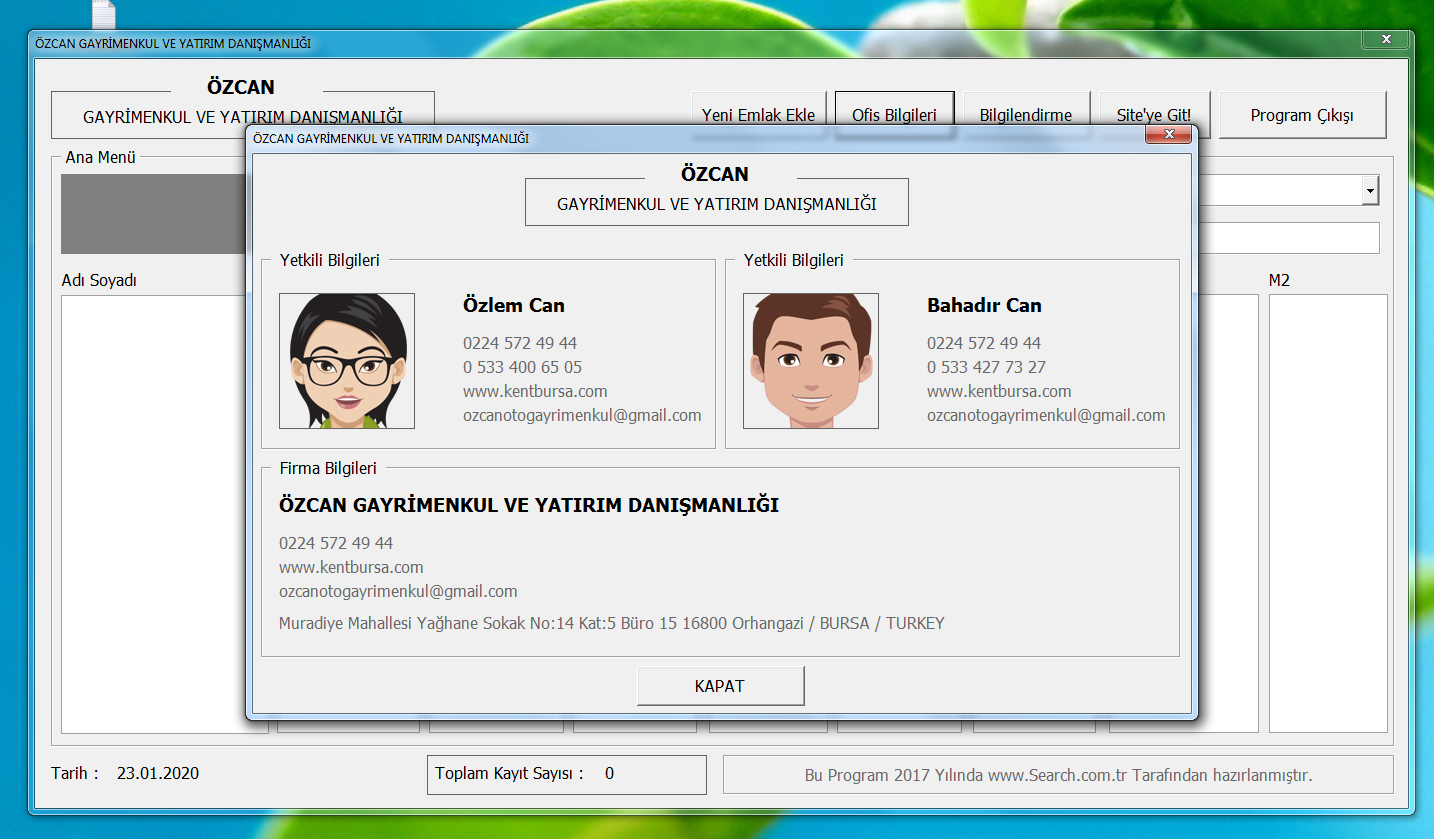Expand the combo box dropdown arrow in the main window

coord(1370,190)
